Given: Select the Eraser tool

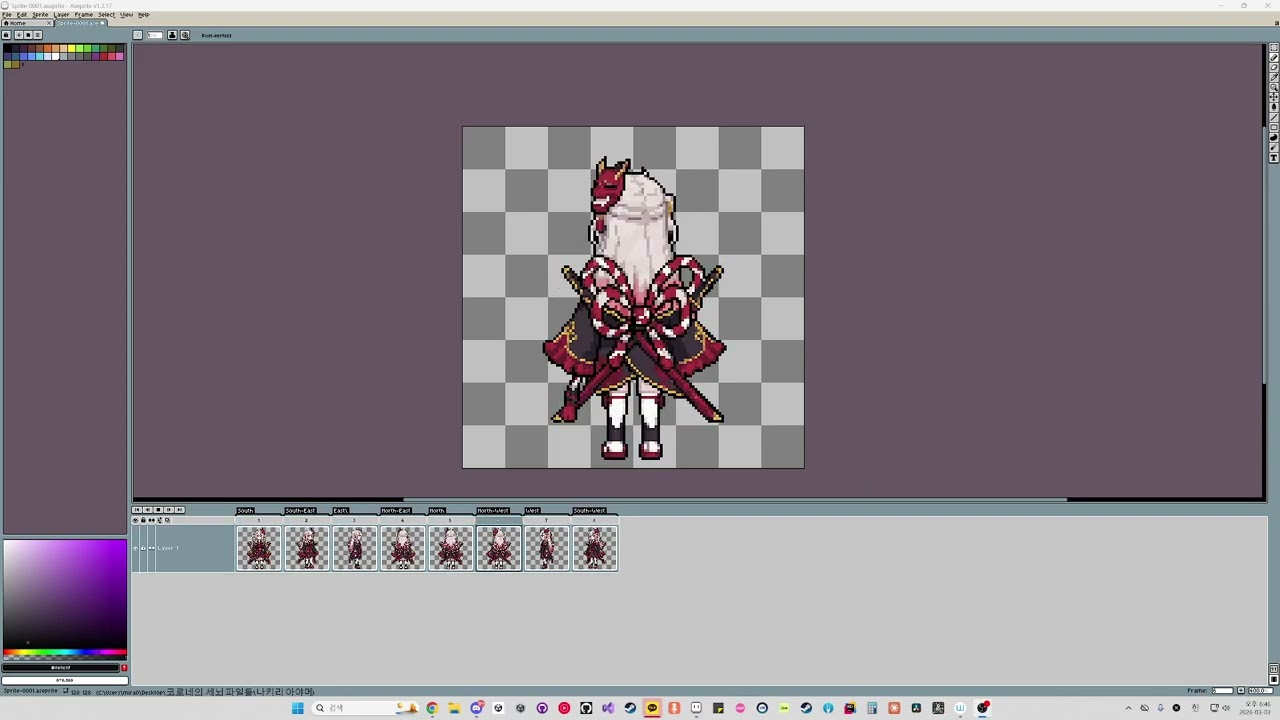Looking at the screenshot, I should 1274,67.
